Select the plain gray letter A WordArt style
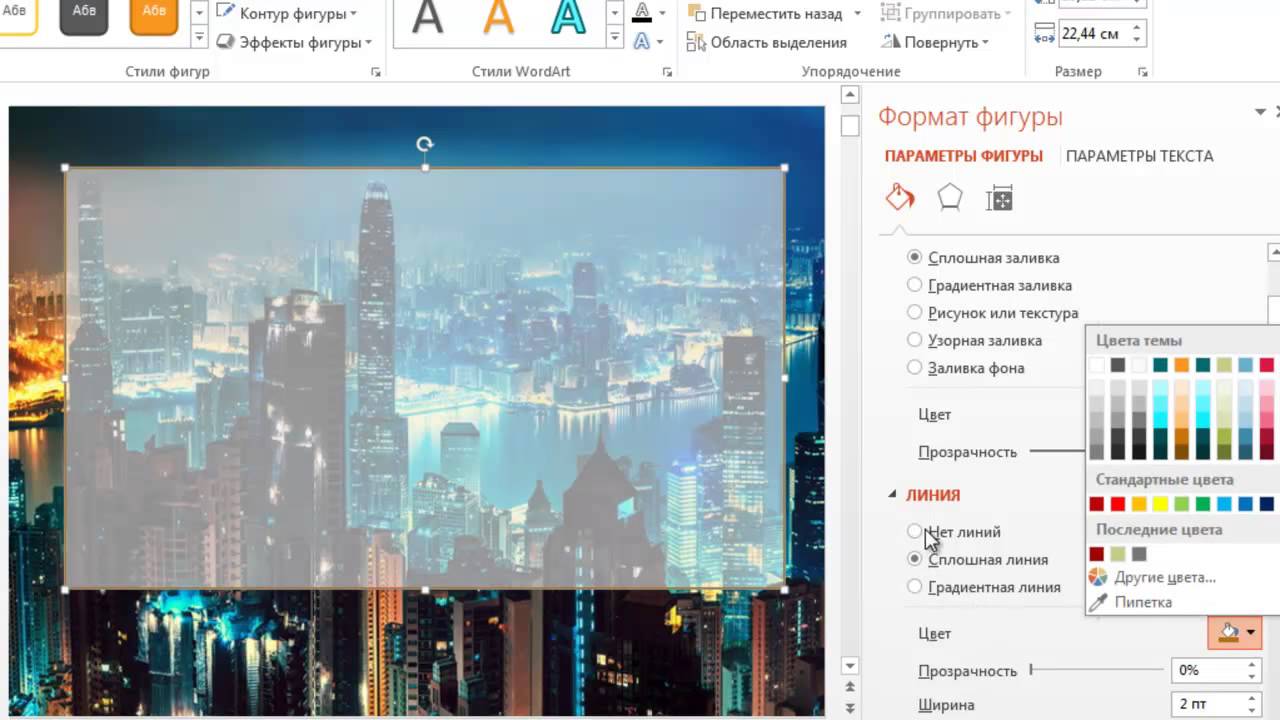The height and width of the screenshot is (720, 1280). point(428,18)
